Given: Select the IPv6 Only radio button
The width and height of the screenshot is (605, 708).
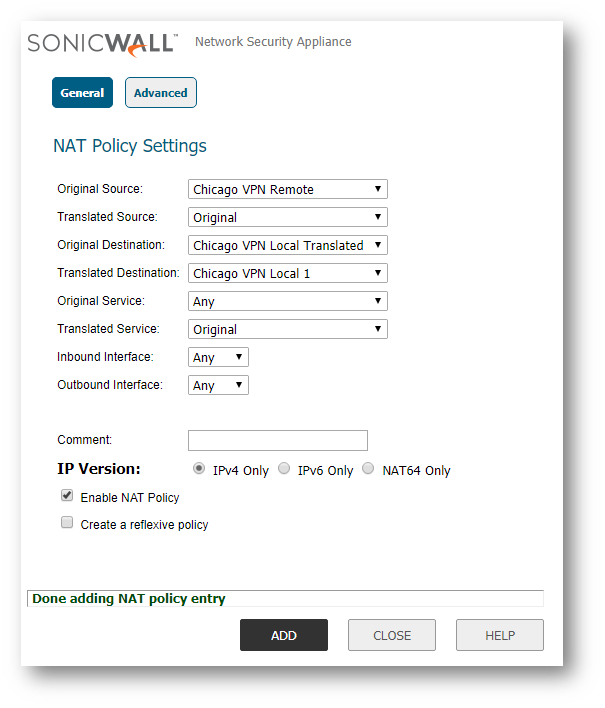Looking at the screenshot, I should tap(284, 469).
